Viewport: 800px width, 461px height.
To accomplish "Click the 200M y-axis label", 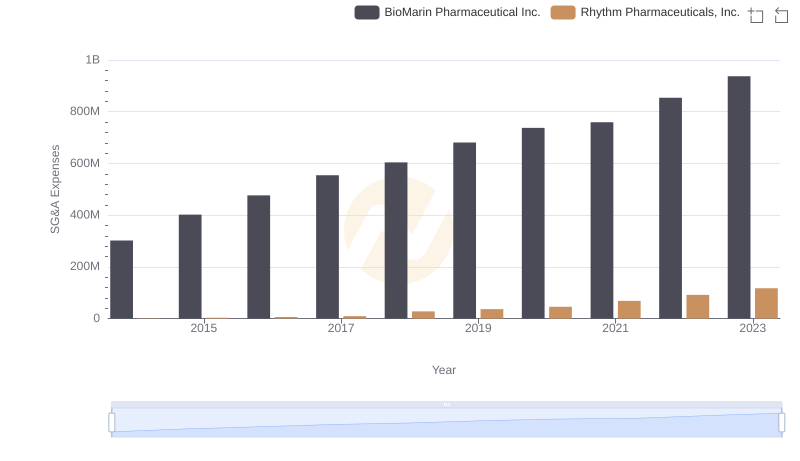I will coord(85,267).
